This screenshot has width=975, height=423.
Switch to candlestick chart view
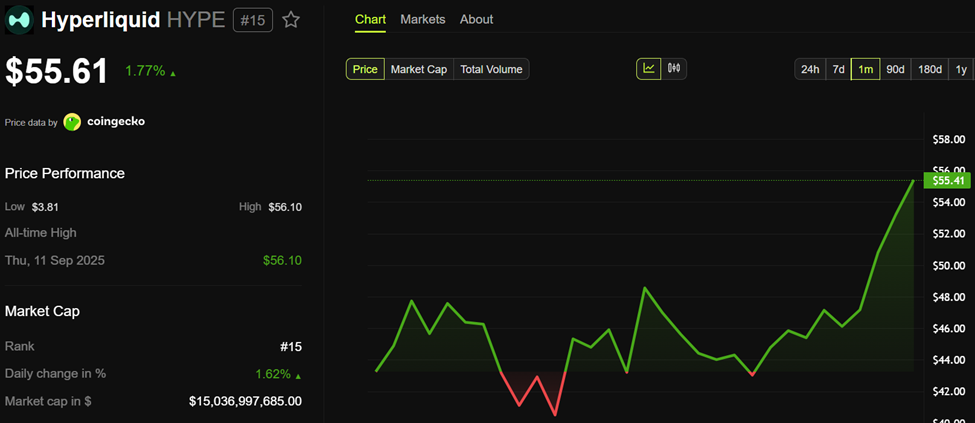674,68
